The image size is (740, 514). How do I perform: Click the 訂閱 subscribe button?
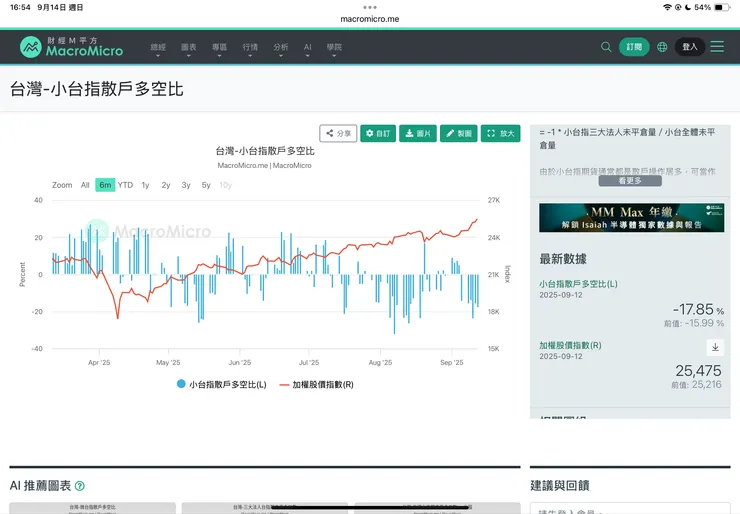coord(634,47)
